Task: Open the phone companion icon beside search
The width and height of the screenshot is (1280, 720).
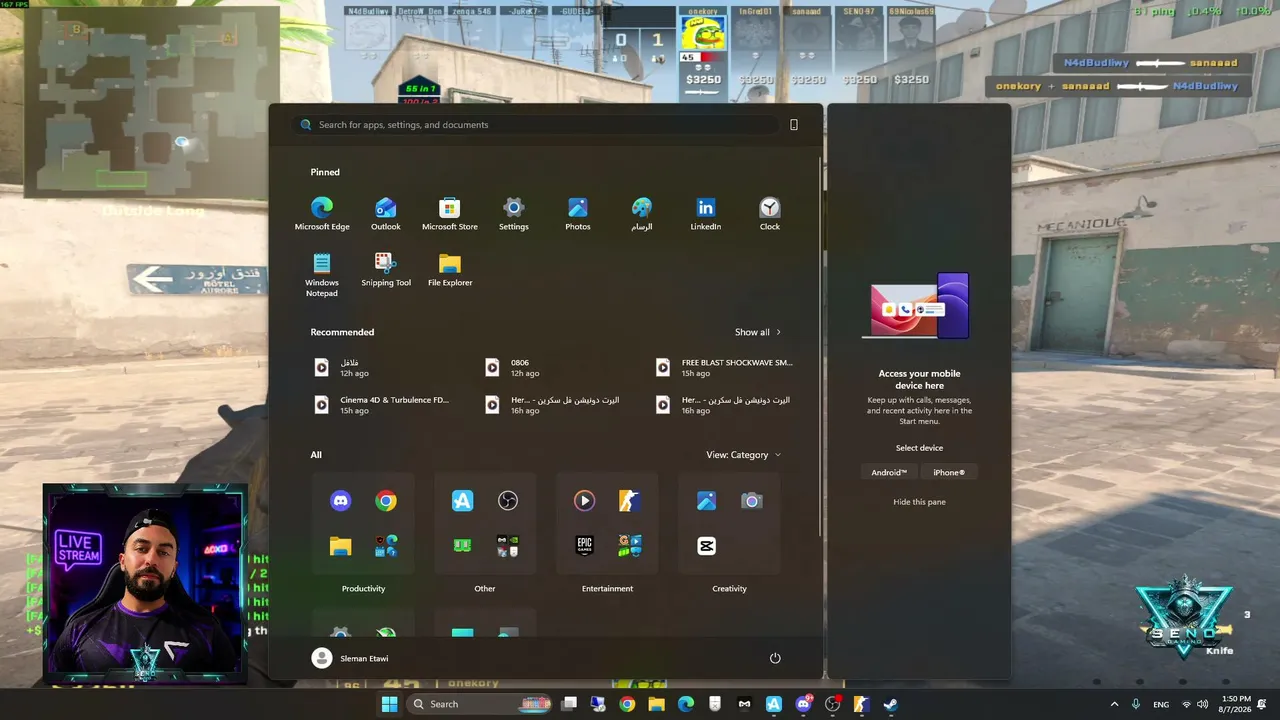Action: [794, 125]
